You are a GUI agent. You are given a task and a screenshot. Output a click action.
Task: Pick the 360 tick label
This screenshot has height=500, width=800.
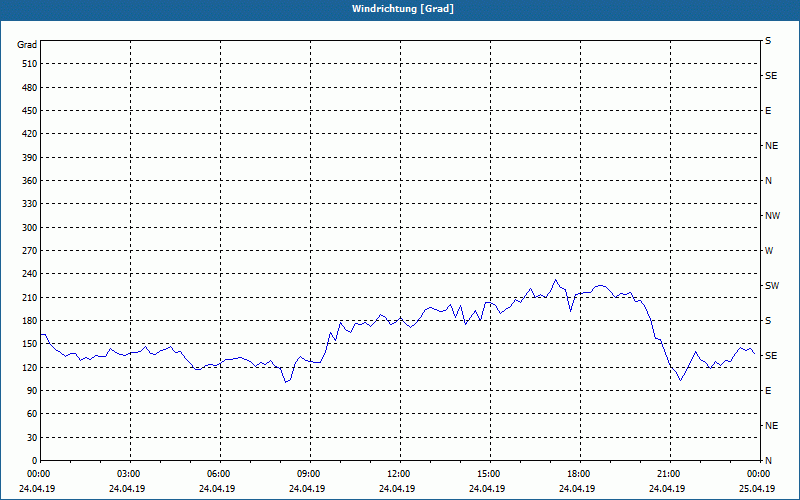click(30, 181)
